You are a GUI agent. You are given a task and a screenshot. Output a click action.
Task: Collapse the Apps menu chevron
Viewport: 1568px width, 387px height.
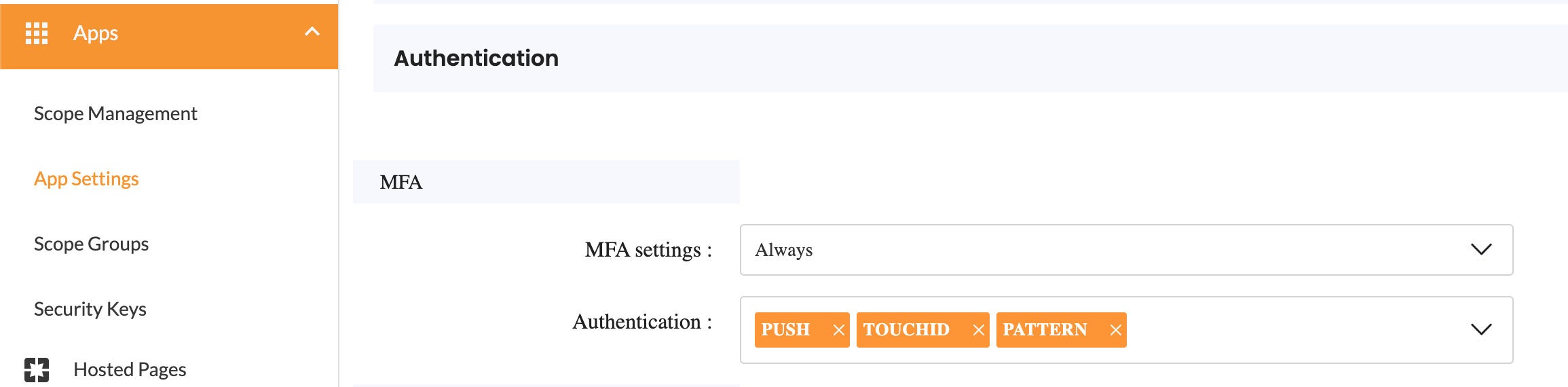(312, 32)
